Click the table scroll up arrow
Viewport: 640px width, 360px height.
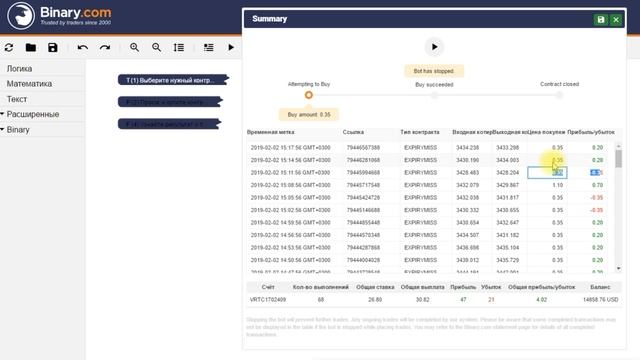pyautogui.click(x=619, y=146)
